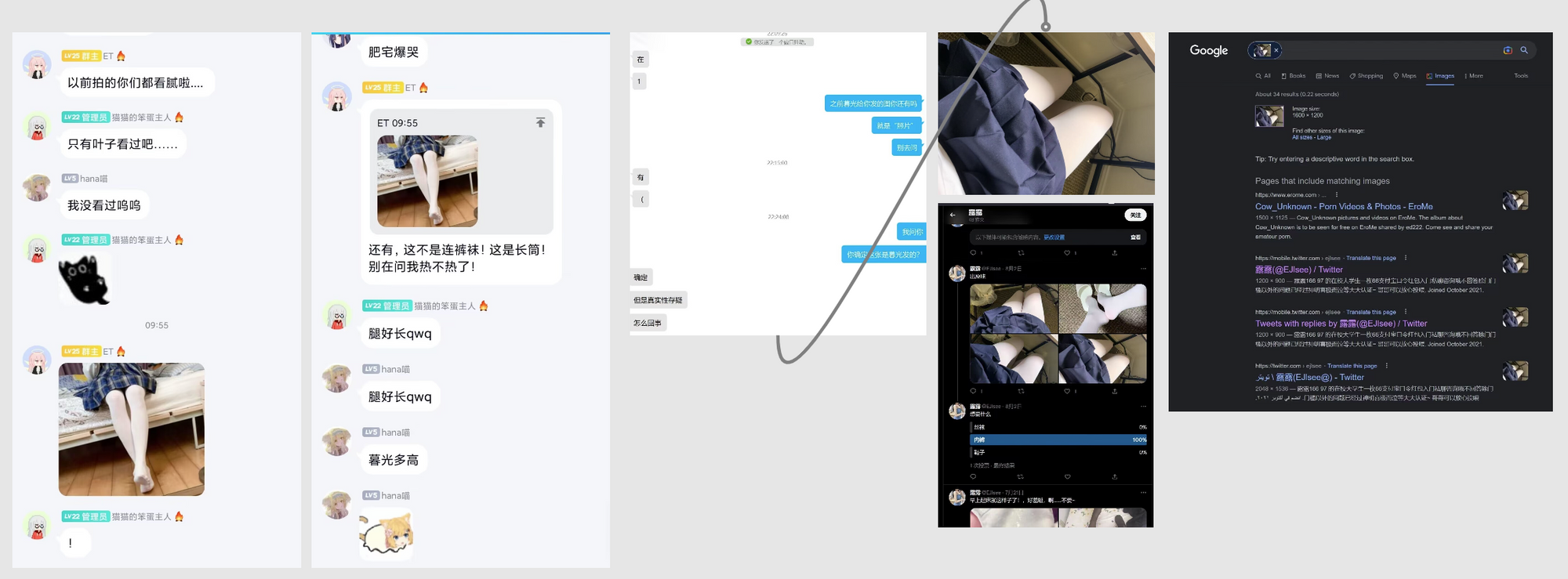
Task: Open three-dot menu beside first Translate link
Action: click(x=1405, y=258)
